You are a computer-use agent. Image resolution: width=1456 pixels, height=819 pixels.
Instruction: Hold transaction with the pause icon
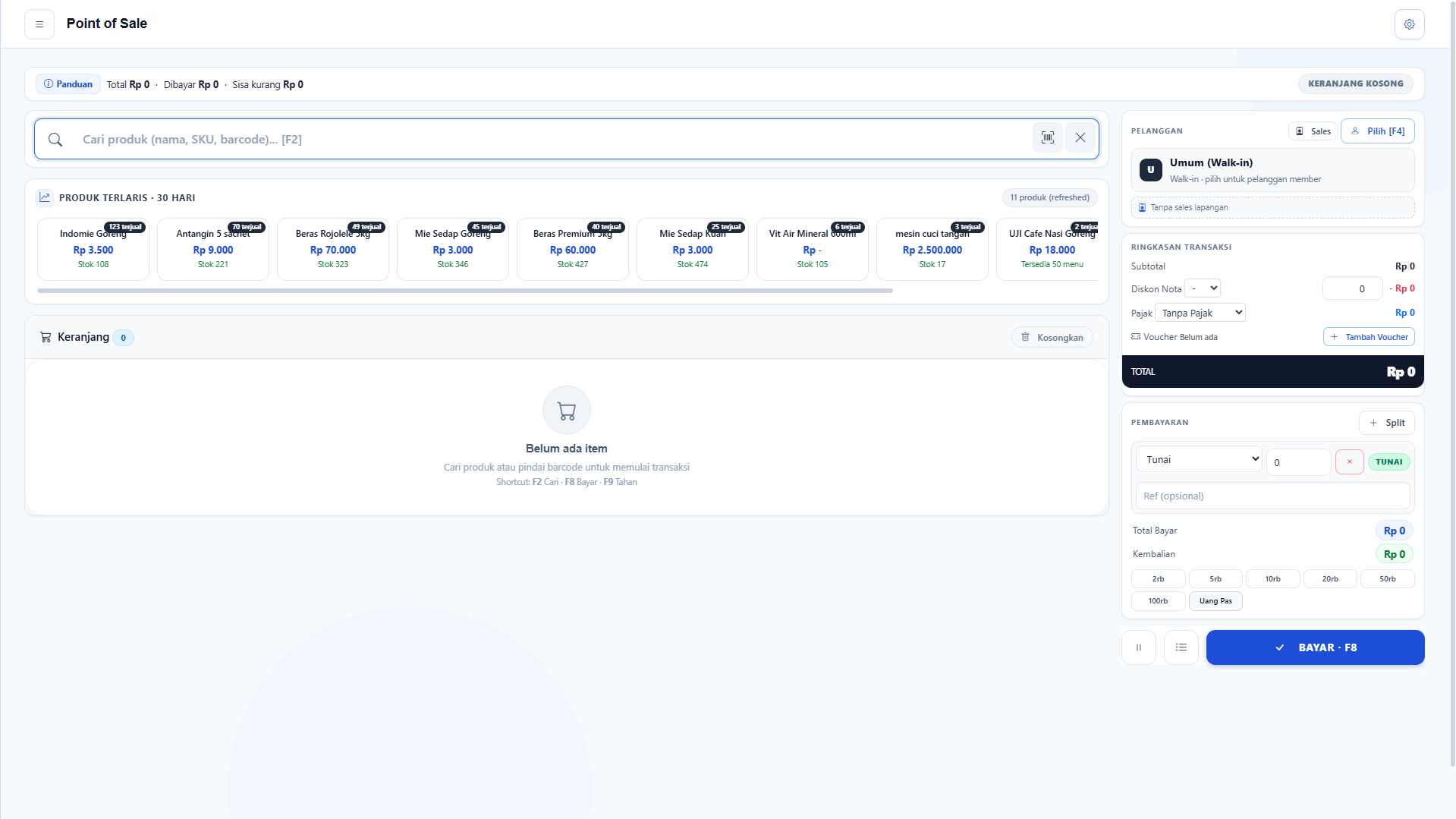coord(1138,647)
